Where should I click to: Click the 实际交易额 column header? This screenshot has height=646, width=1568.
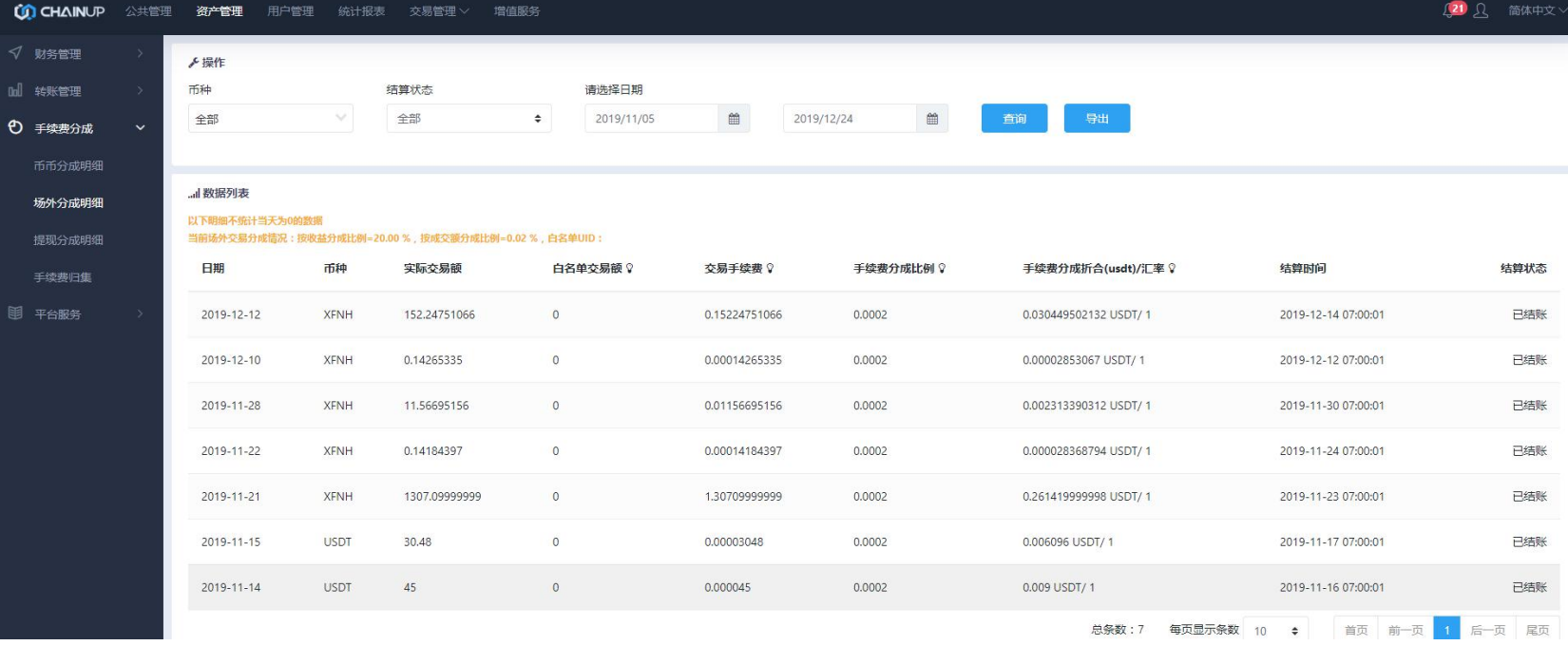pyautogui.click(x=433, y=269)
